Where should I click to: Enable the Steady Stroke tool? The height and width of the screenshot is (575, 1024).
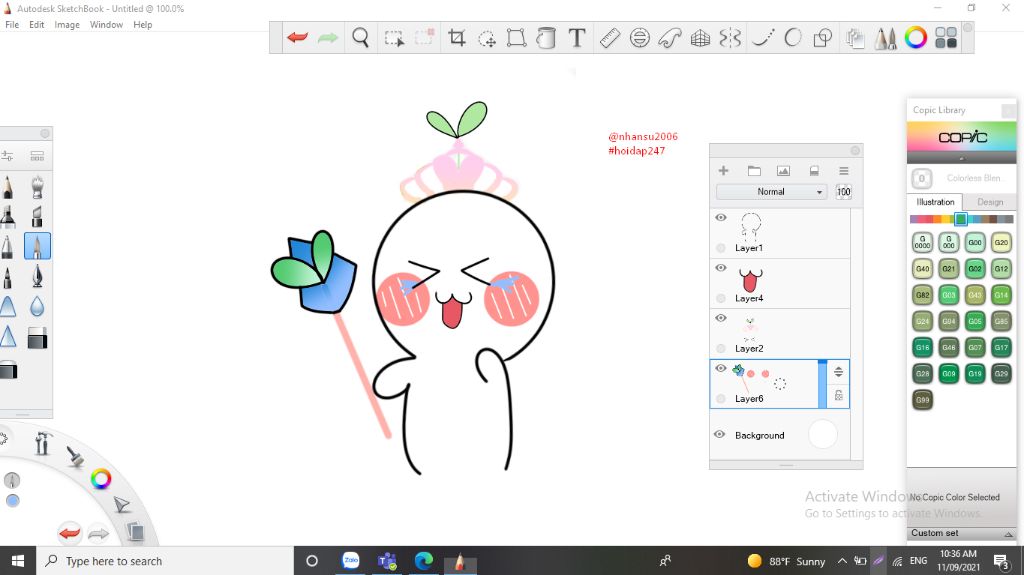[762, 38]
